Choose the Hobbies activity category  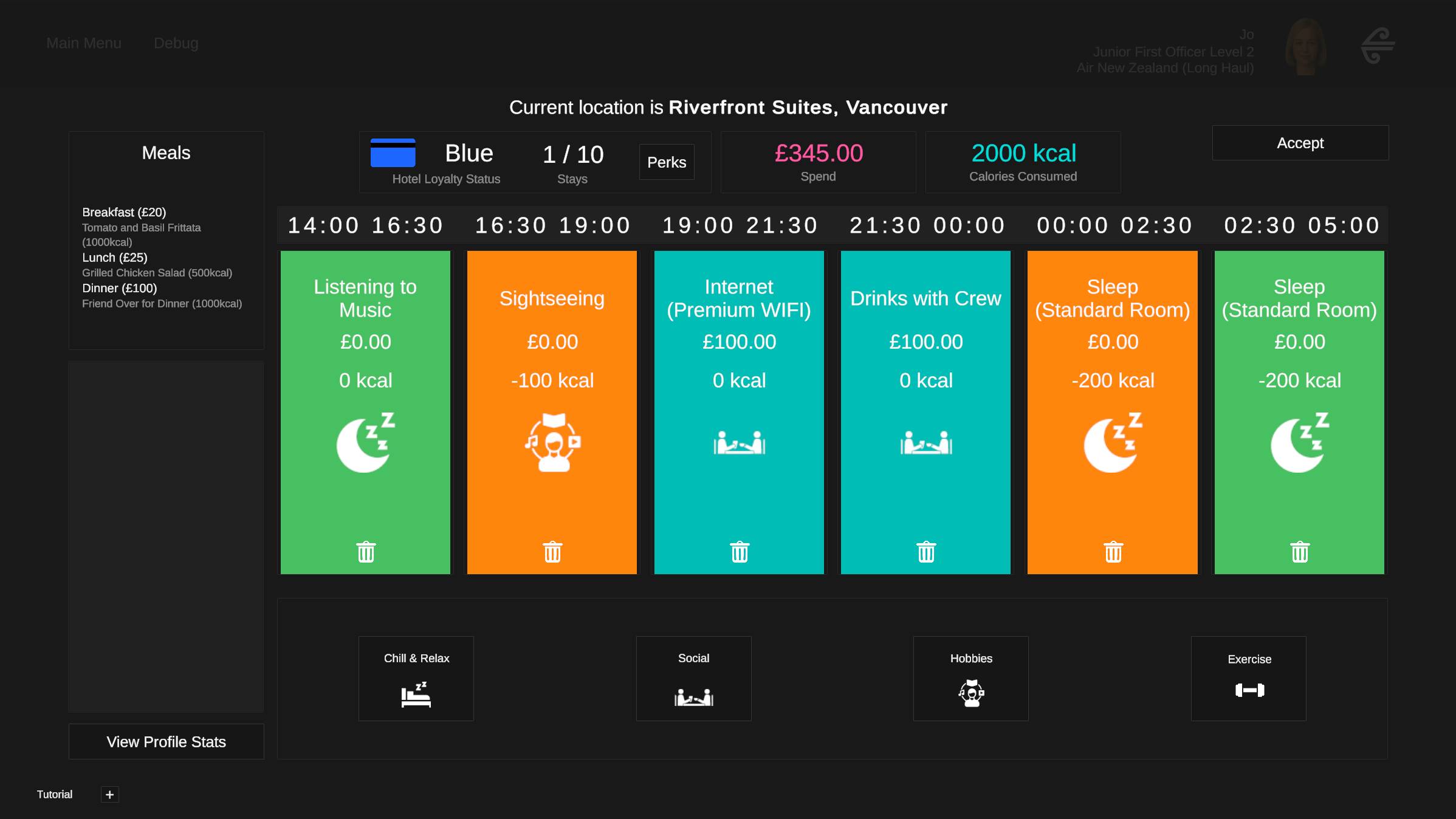pos(971,679)
